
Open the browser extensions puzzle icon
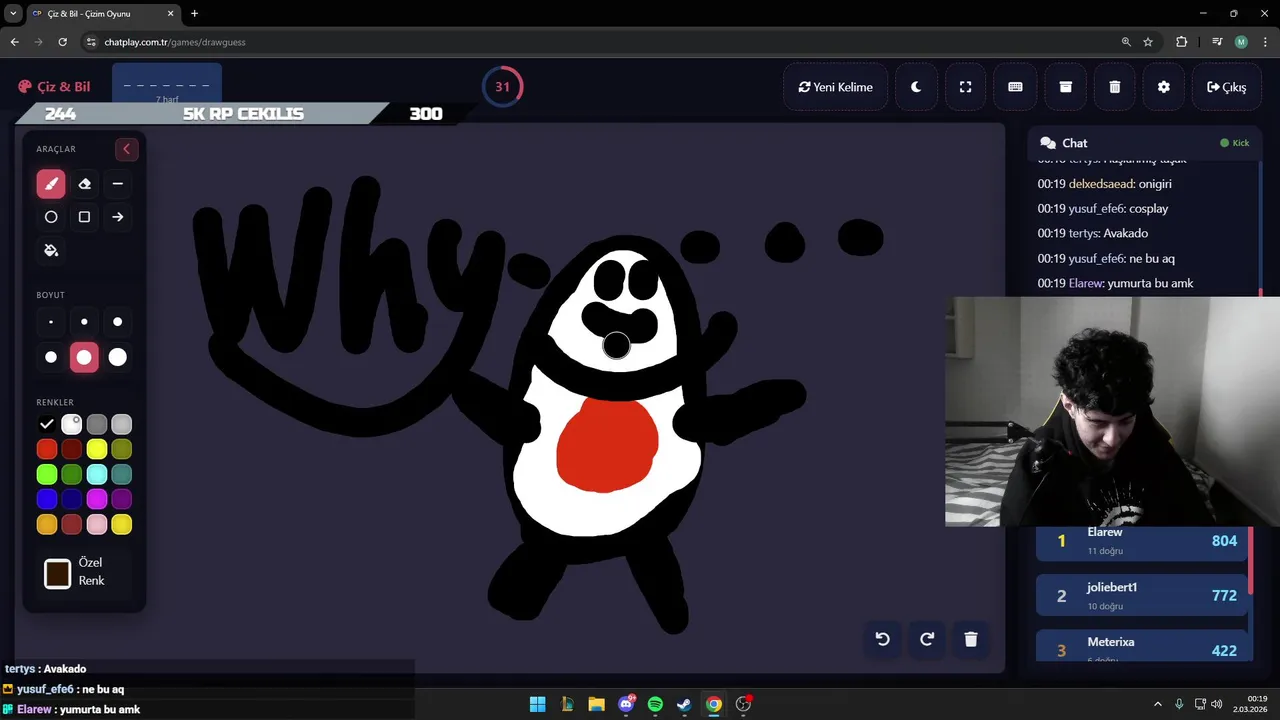click(1181, 42)
